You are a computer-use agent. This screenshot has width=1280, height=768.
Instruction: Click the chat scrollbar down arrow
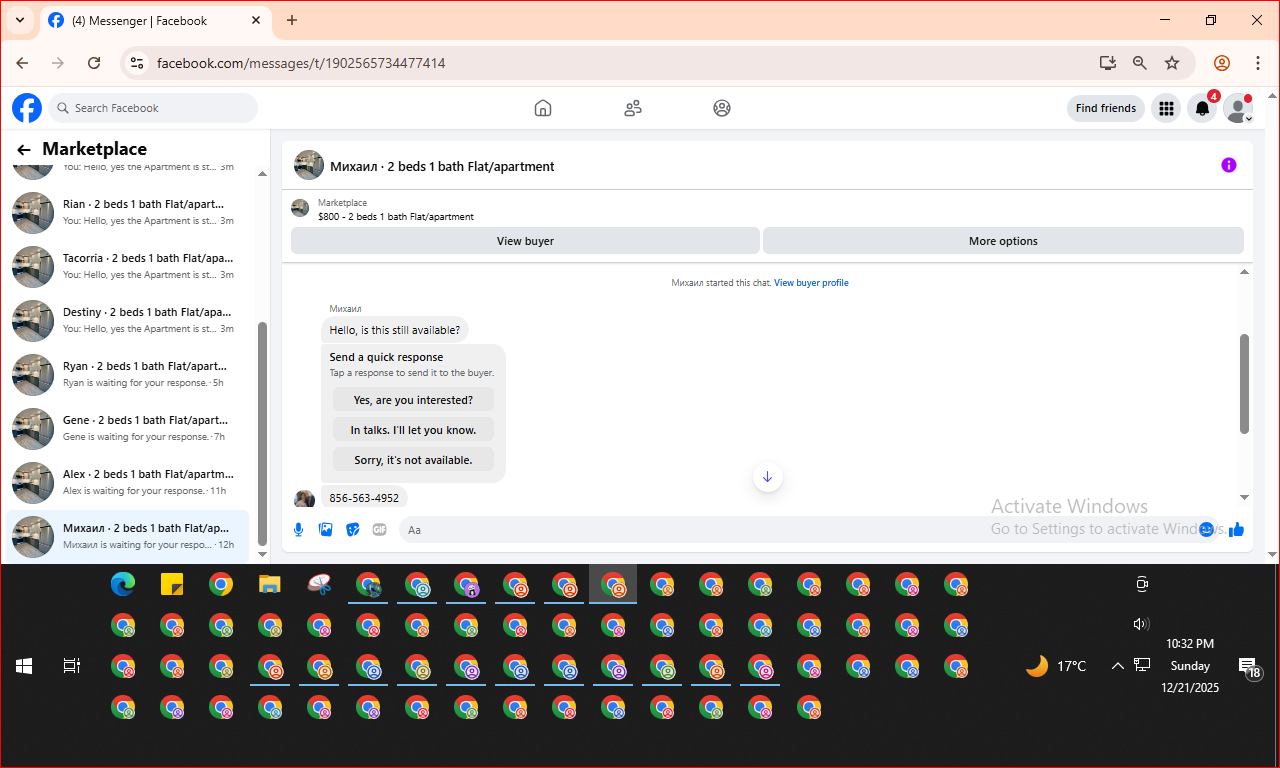(1245, 497)
